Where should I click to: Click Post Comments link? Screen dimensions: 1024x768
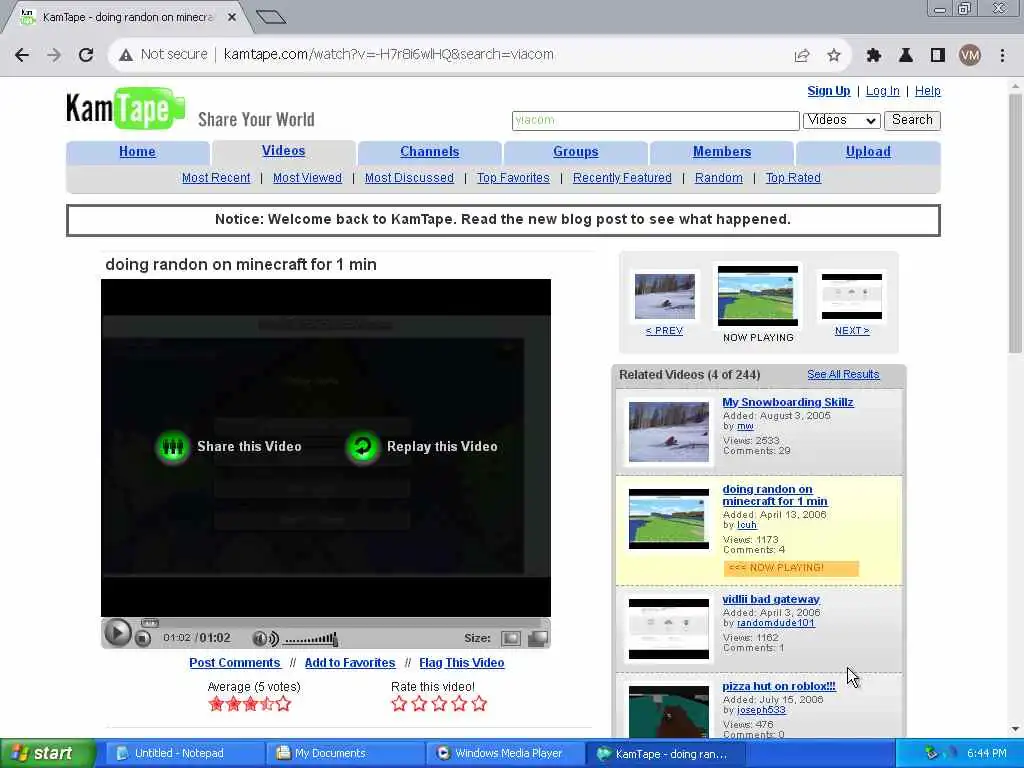tap(234, 662)
